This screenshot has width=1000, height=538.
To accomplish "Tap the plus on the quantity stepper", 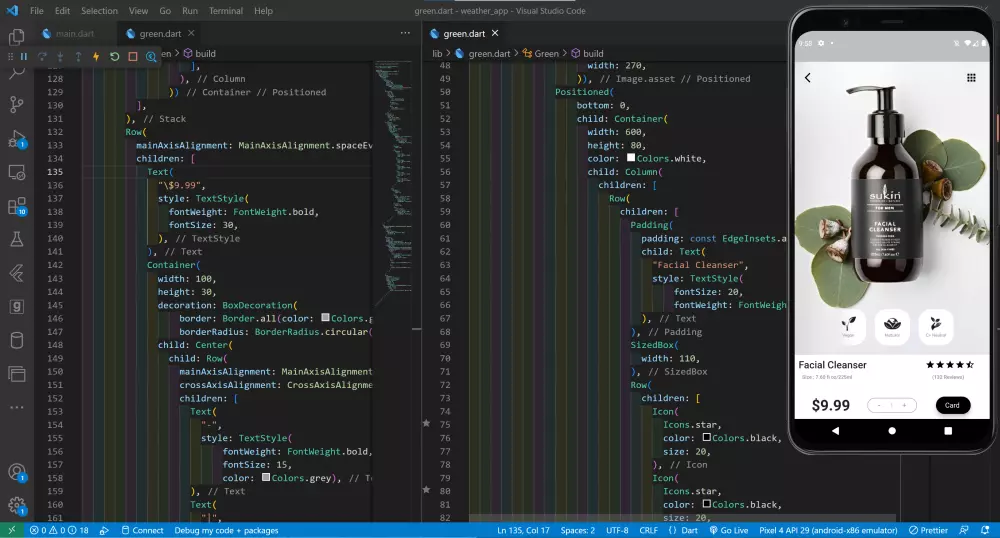I will coord(904,405).
